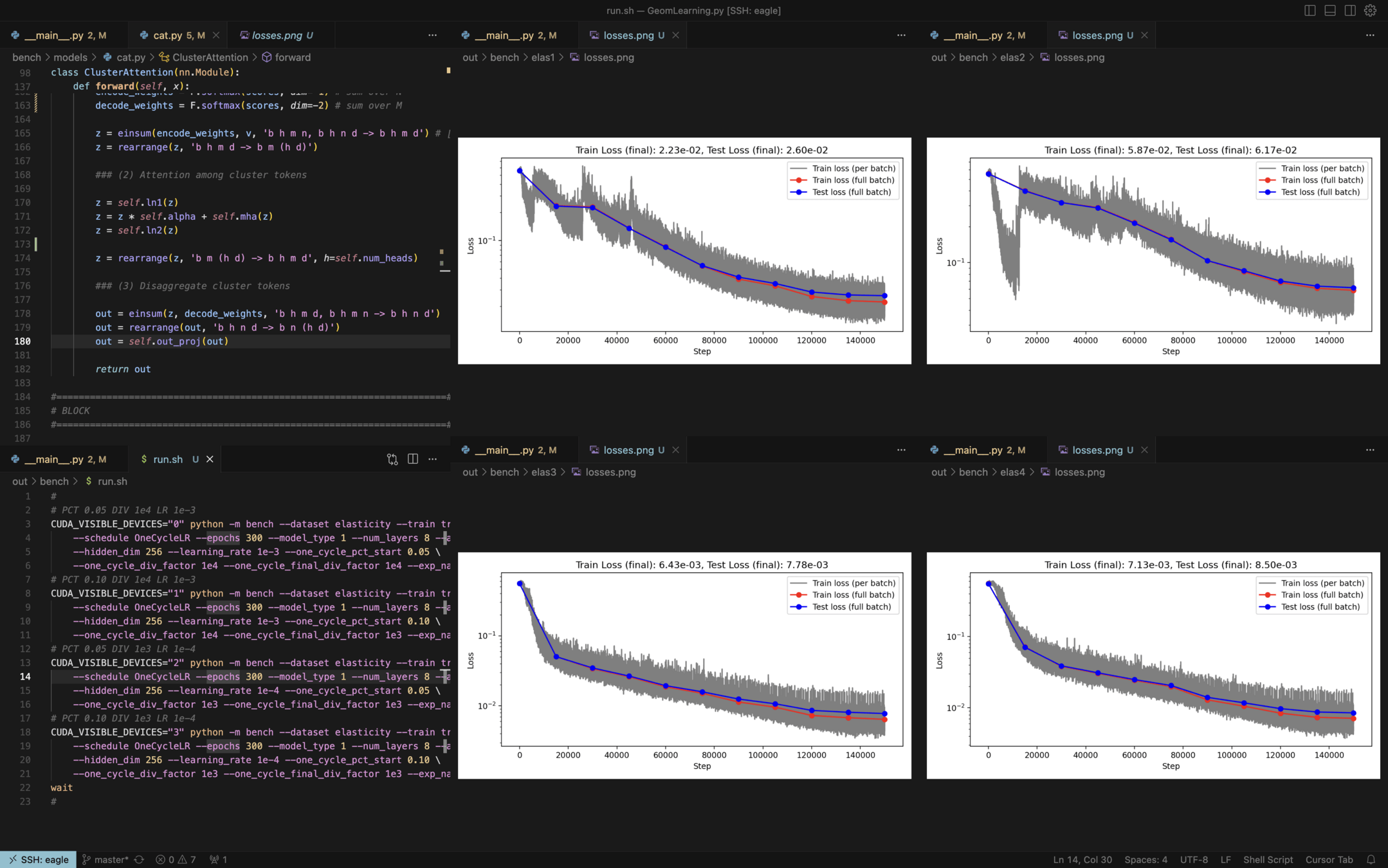
Task: Close the run.sh tab
Action: pos(210,459)
